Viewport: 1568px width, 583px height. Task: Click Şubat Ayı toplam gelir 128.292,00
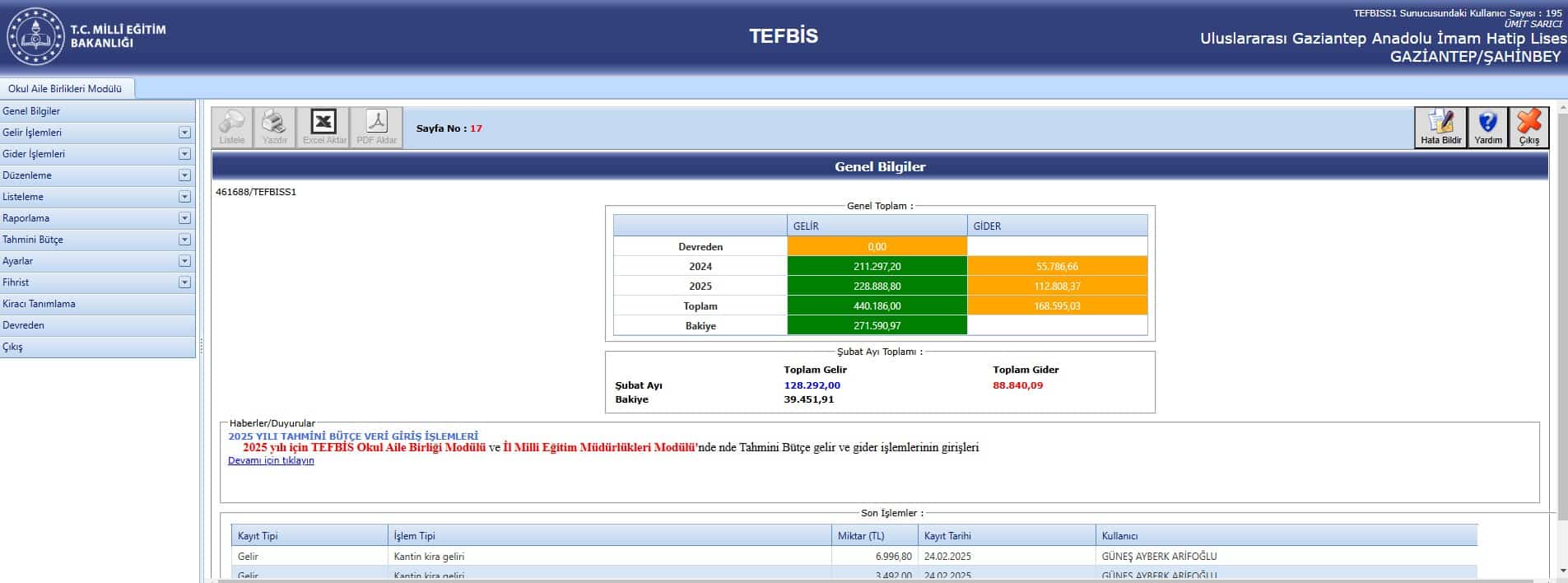tap(812, 385)
